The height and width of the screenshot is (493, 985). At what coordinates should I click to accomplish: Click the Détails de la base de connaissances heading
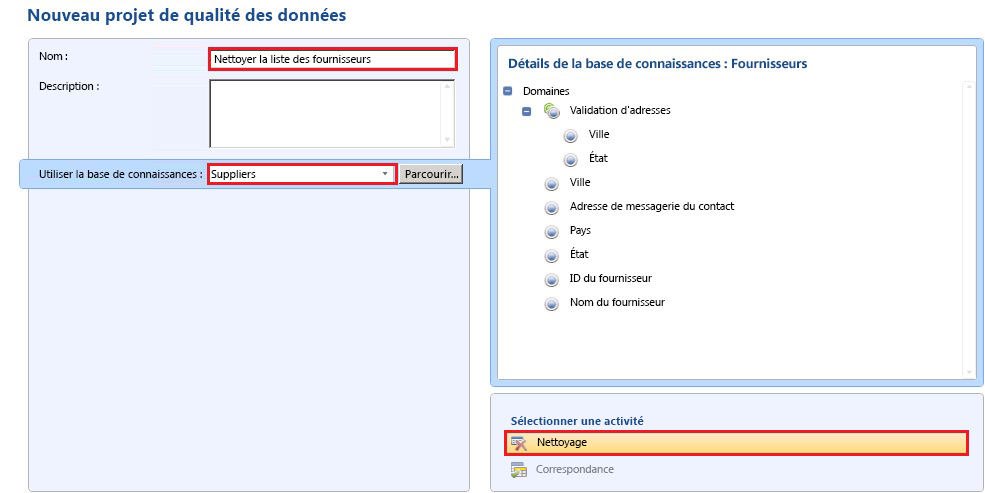pos(657,63)
